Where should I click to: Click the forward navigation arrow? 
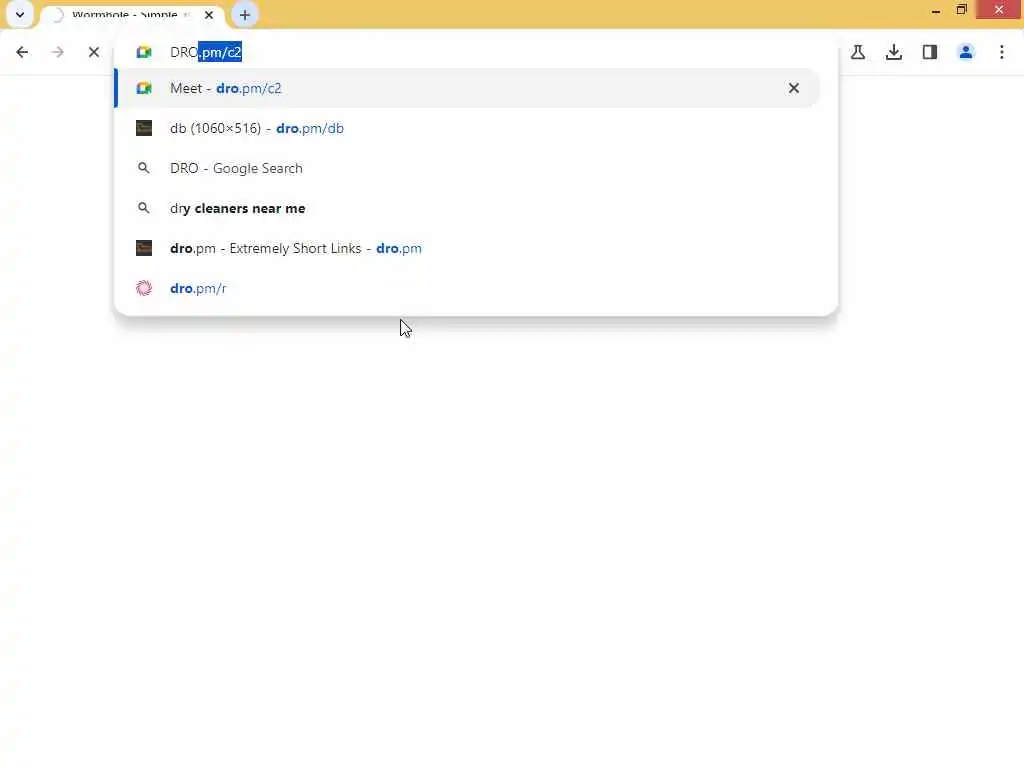[x=57, y=52]
